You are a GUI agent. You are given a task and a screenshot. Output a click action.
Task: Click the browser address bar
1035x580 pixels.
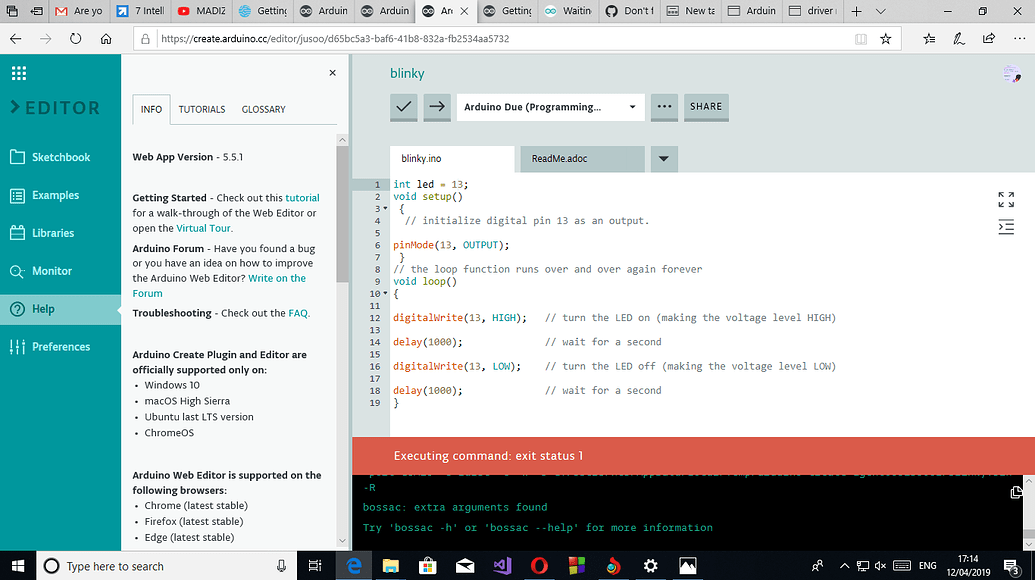tap(500, 40)
